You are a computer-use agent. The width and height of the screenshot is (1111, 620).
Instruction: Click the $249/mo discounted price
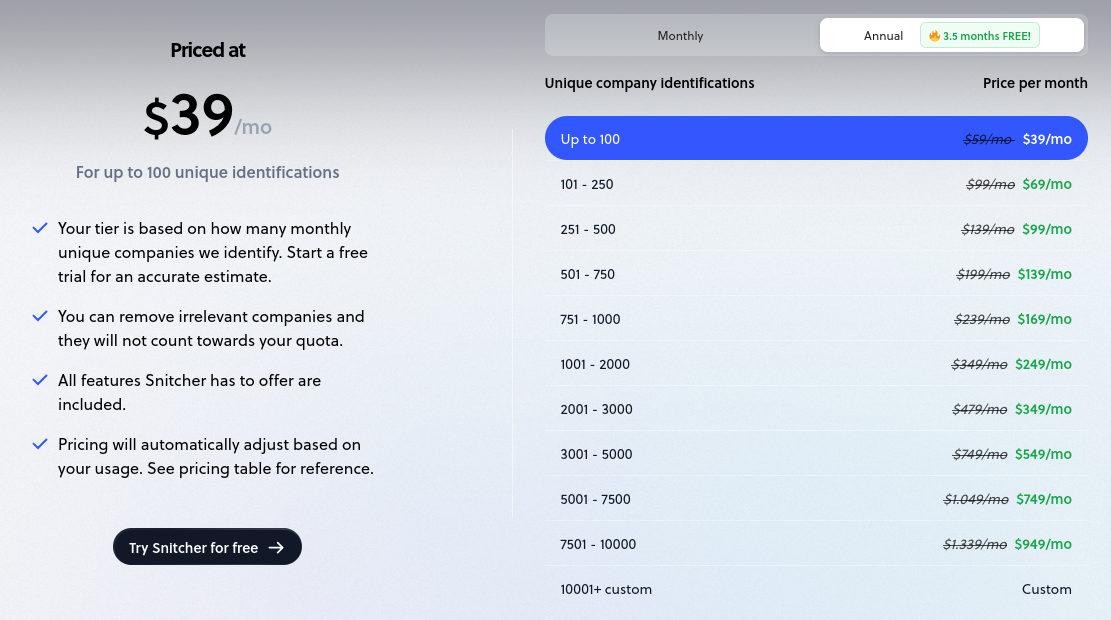click(x=1043, y=363)
